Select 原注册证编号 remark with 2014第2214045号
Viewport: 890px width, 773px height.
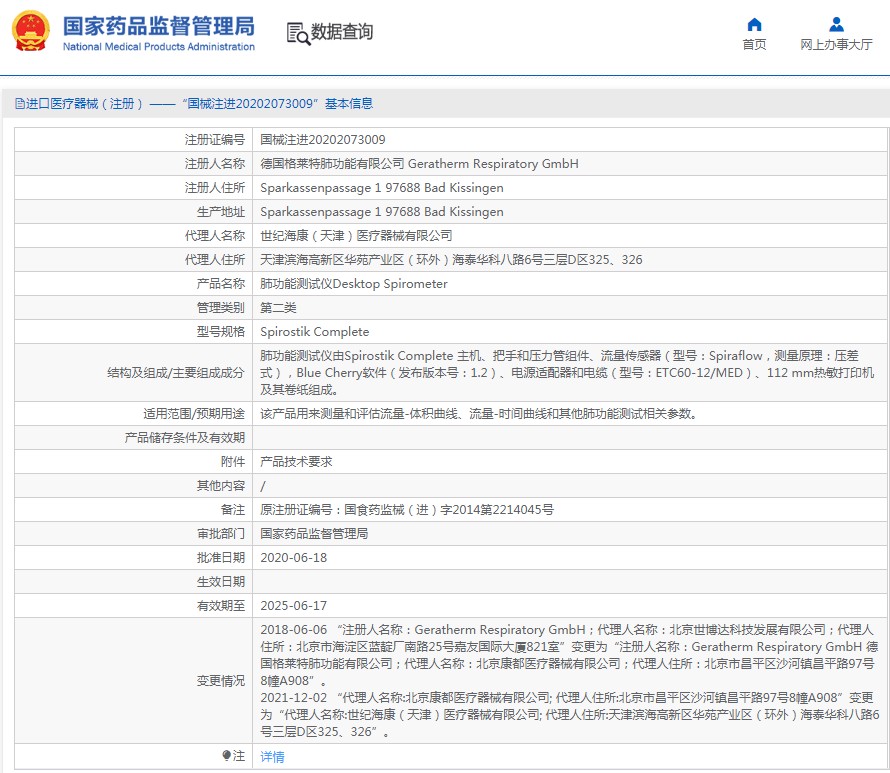407,510
